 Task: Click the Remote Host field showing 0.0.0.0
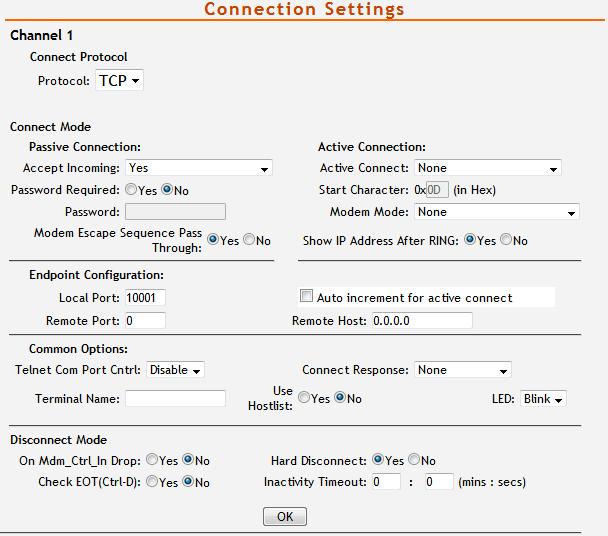(x=422, y=321)
